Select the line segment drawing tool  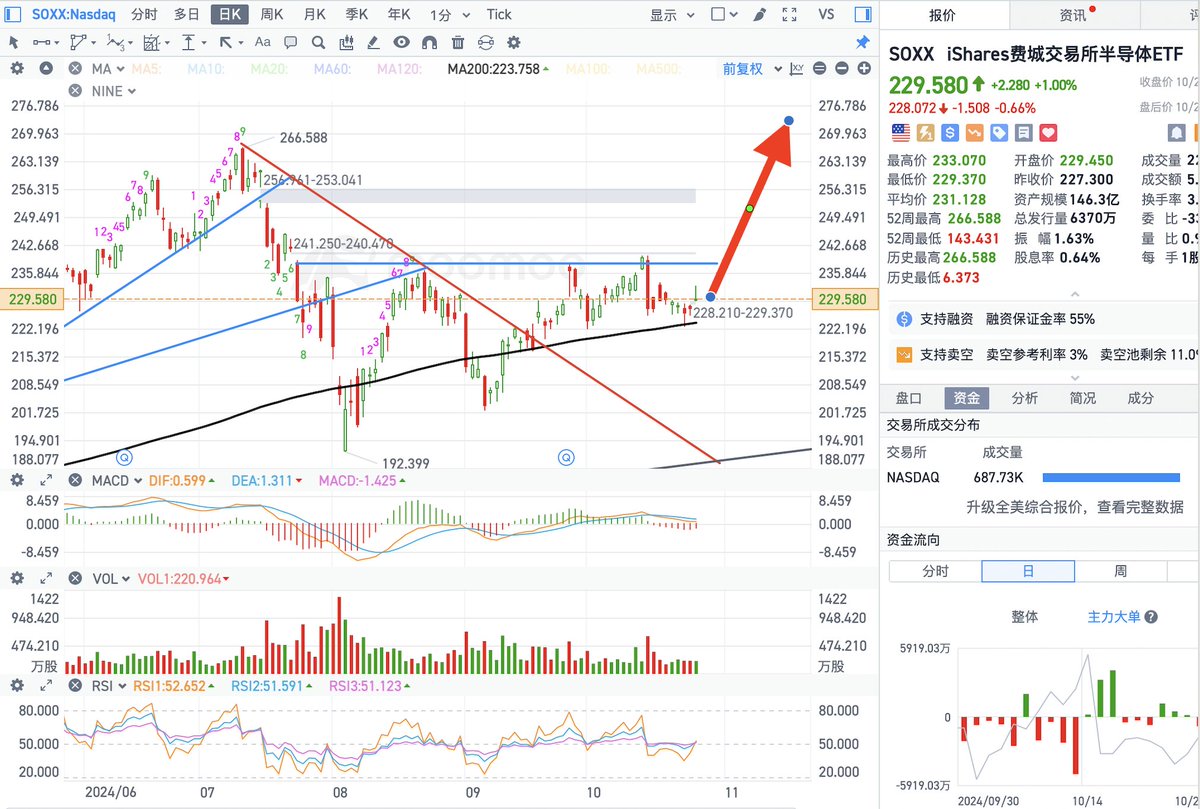pos(42,42)
